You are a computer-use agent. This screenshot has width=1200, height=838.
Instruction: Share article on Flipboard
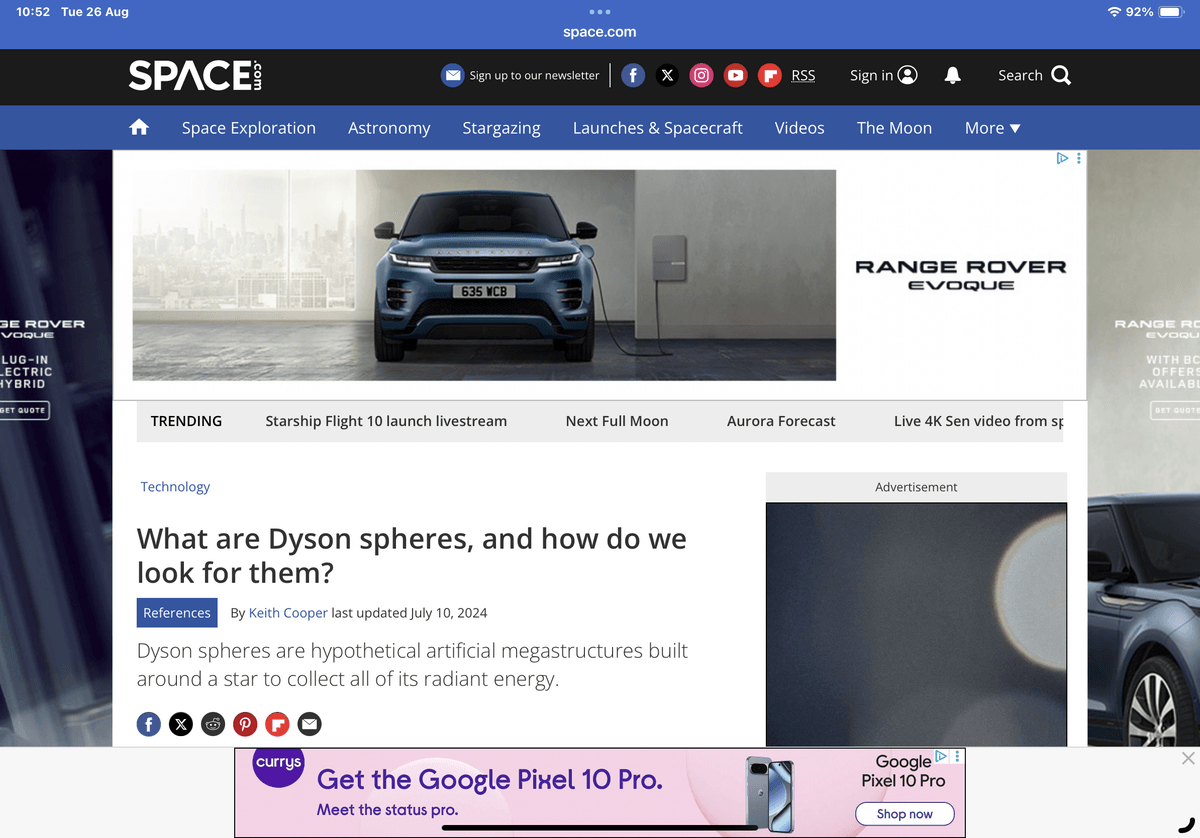(x=277, y=724)
